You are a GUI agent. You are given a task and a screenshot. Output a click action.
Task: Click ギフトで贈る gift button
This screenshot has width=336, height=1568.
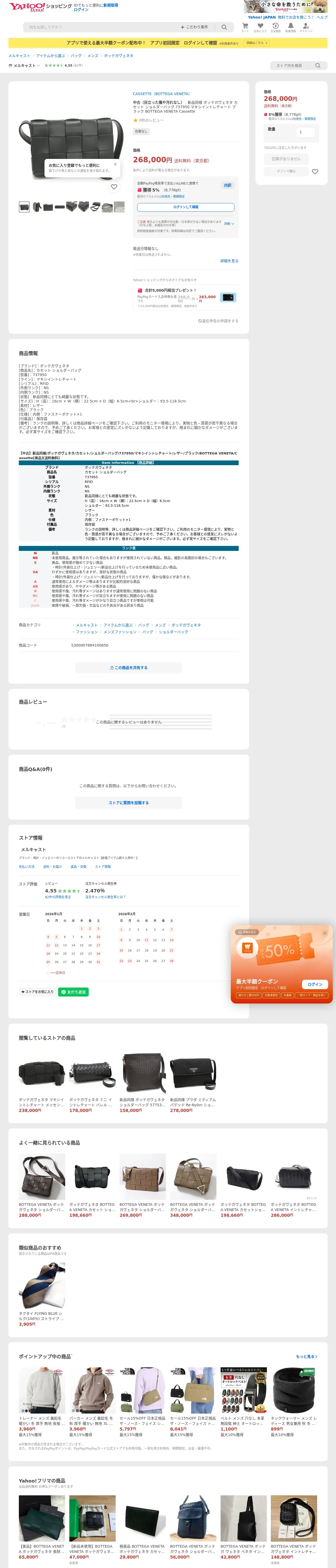[286, 172]
